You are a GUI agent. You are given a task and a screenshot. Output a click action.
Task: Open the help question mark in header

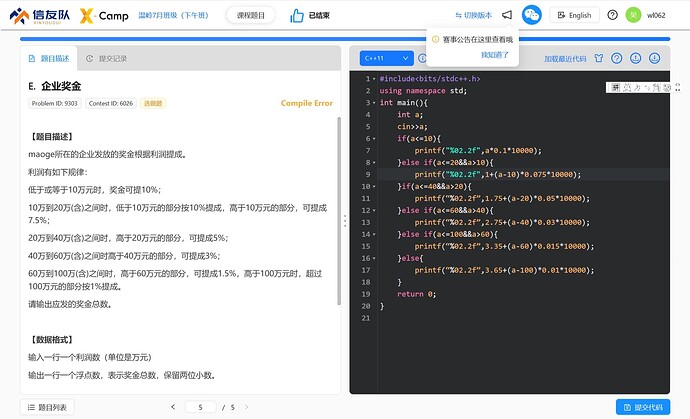tap(612, 15)
